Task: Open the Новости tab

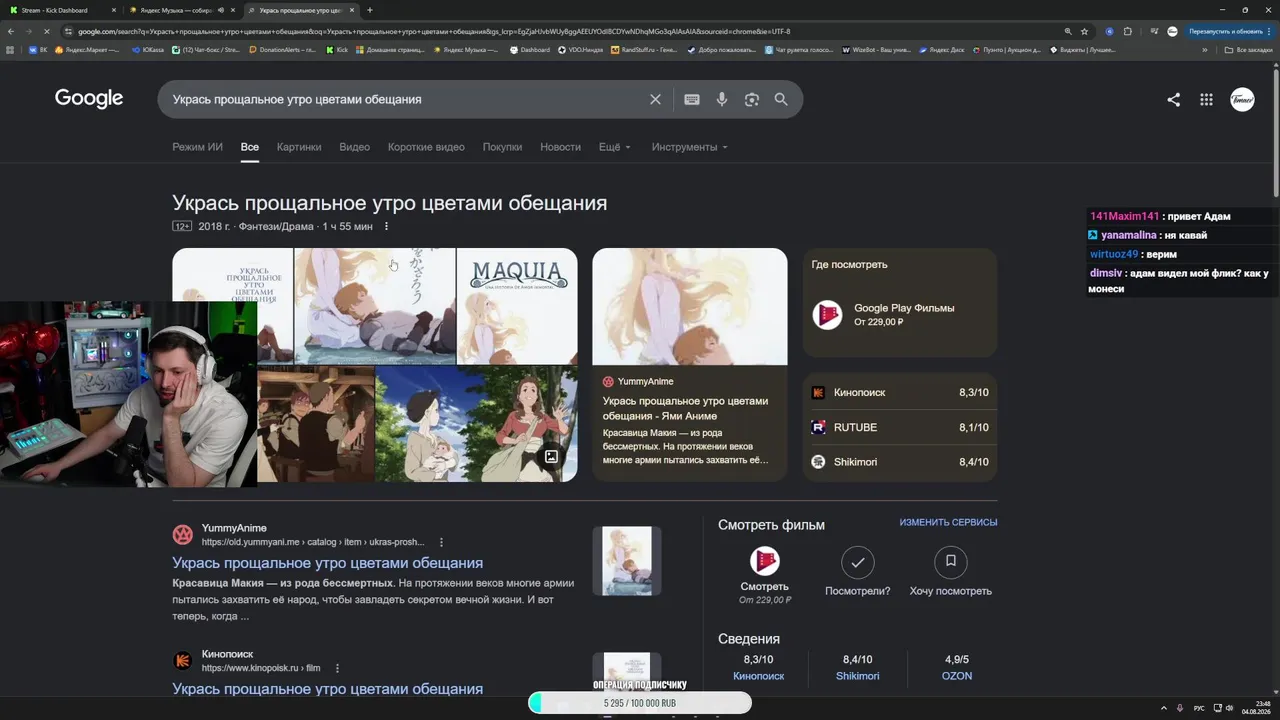Action: pyautogui.click(x=560, y=147)
